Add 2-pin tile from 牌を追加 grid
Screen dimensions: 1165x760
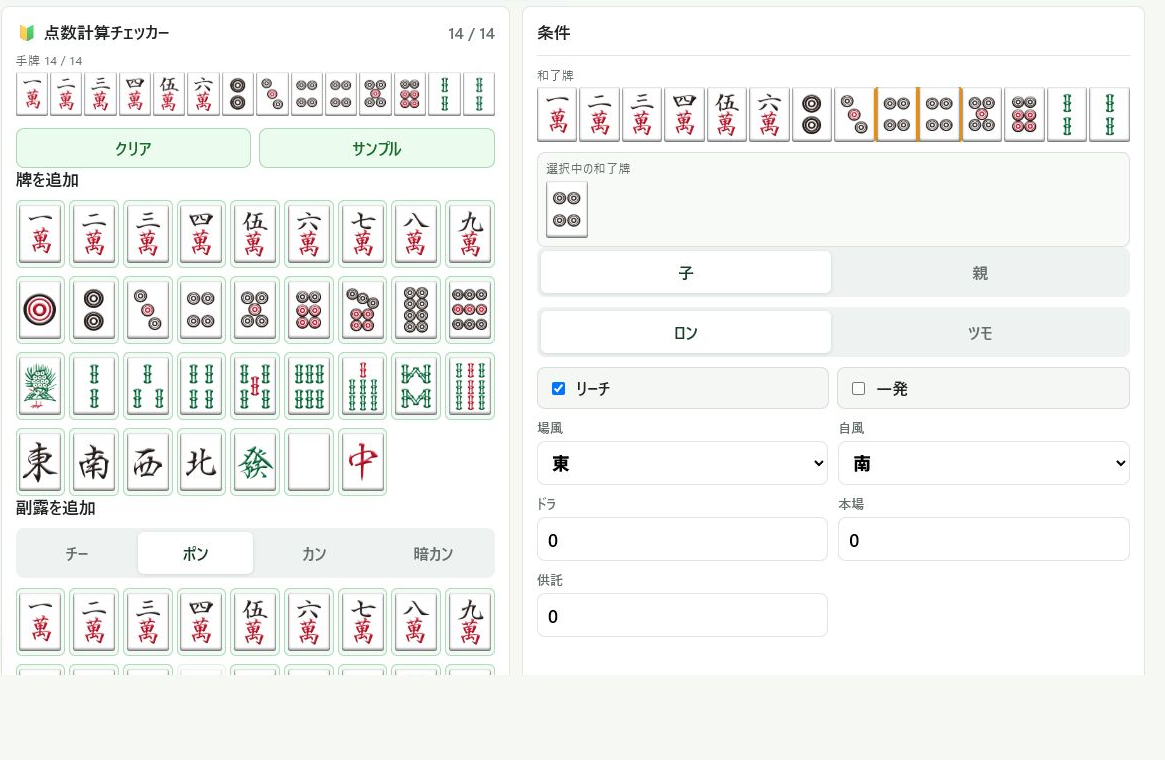94,310
